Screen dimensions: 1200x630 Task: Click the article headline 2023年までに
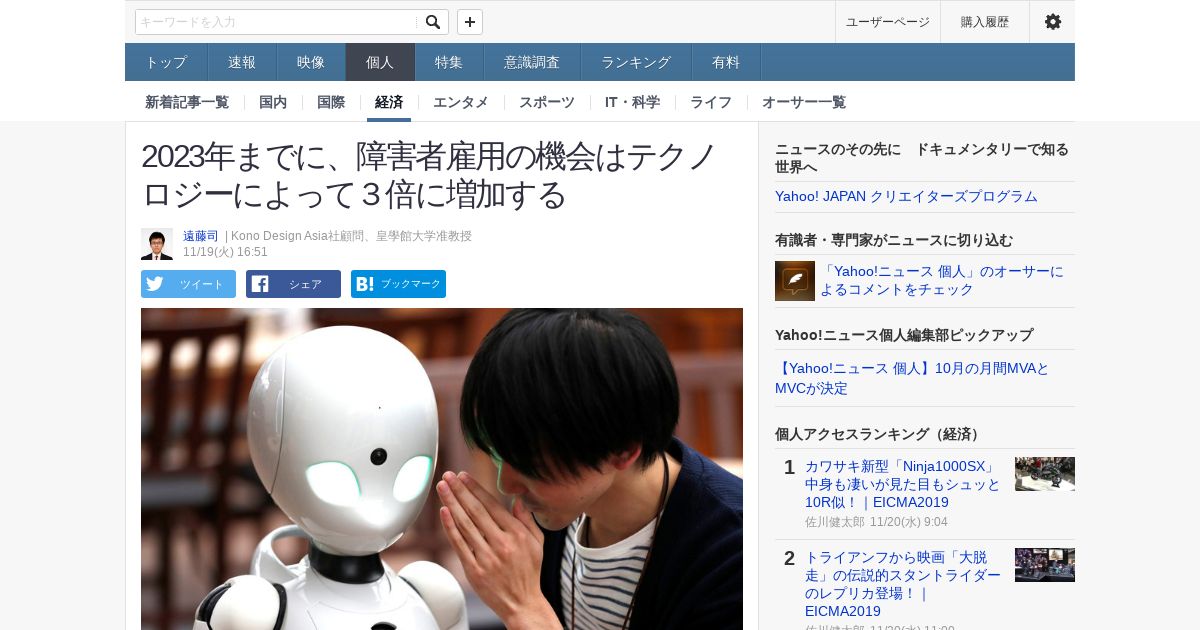pyautogui.click(x=430, y=175)
